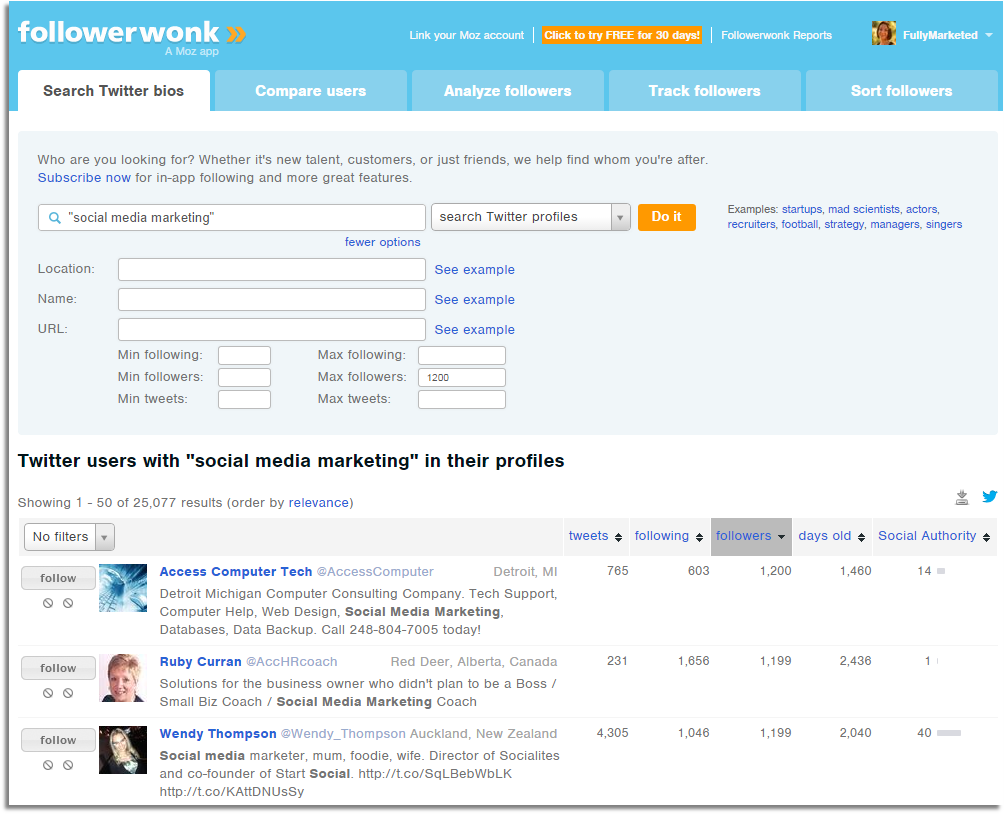The image size is (1004, 814).
Task: Follow Ruby Curran
Action: [x=58, y=668]
